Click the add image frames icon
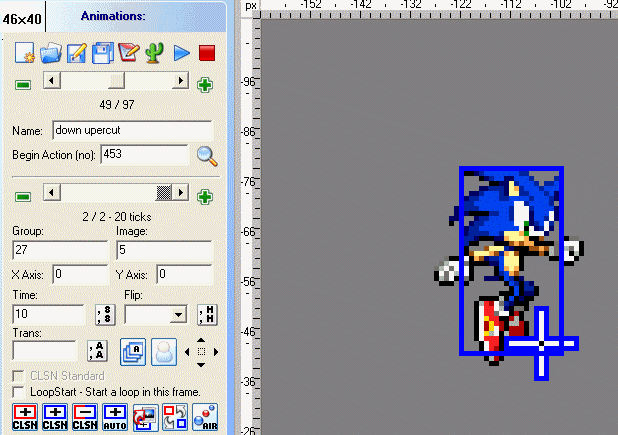Image resolution: width=618 pixels, height=435 pixels. click(145, 418)
